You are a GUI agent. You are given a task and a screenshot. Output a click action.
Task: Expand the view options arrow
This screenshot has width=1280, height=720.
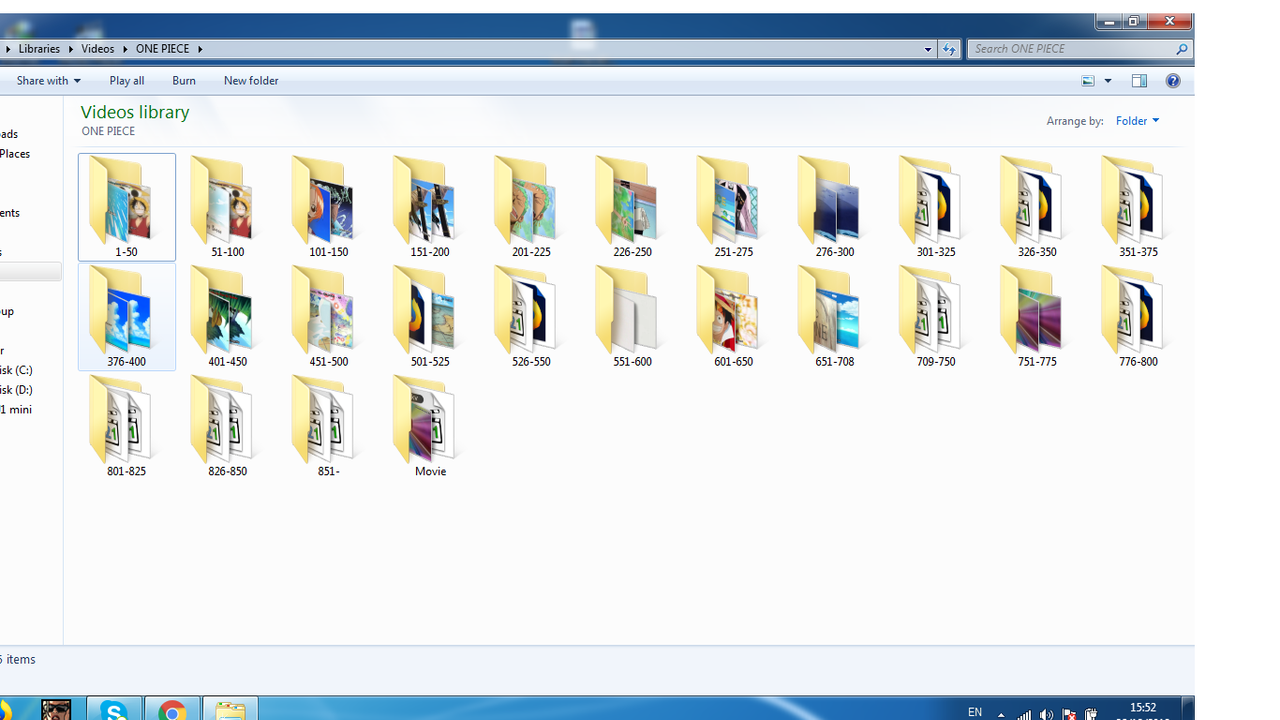pos(1108,81)
